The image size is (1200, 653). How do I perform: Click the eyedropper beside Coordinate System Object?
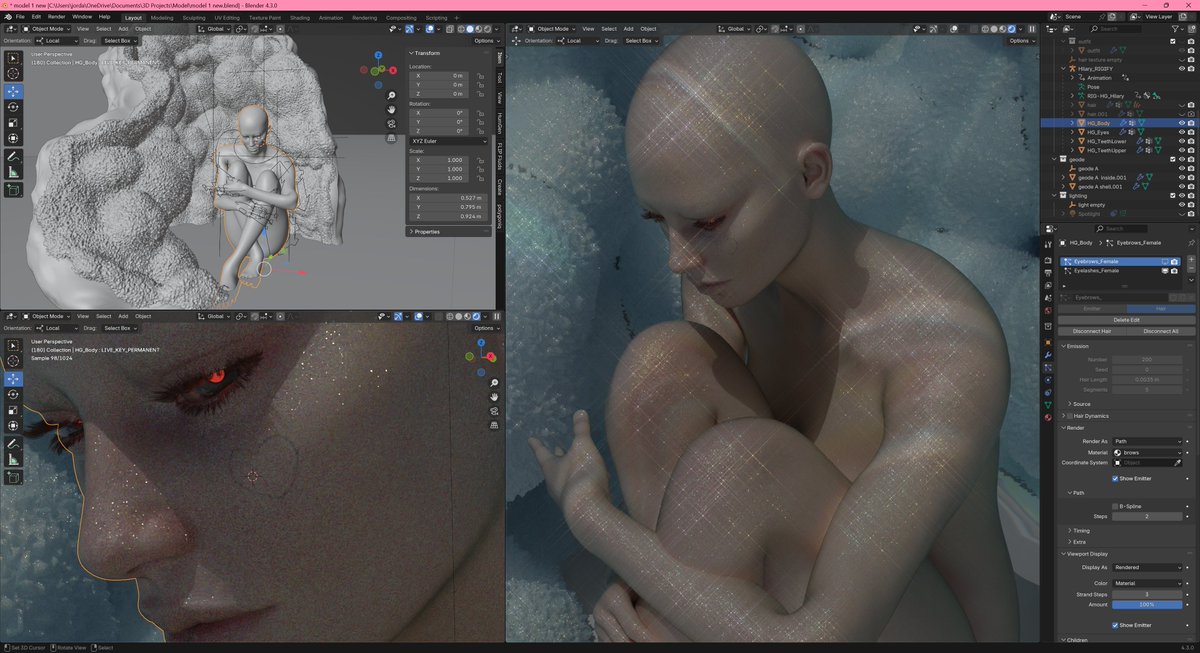tap(1177, 462)
